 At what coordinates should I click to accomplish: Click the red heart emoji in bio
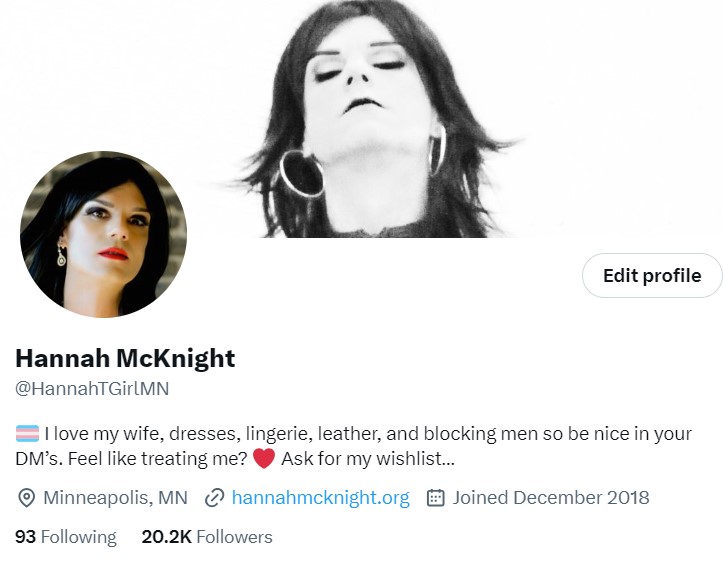coord(264,458)
